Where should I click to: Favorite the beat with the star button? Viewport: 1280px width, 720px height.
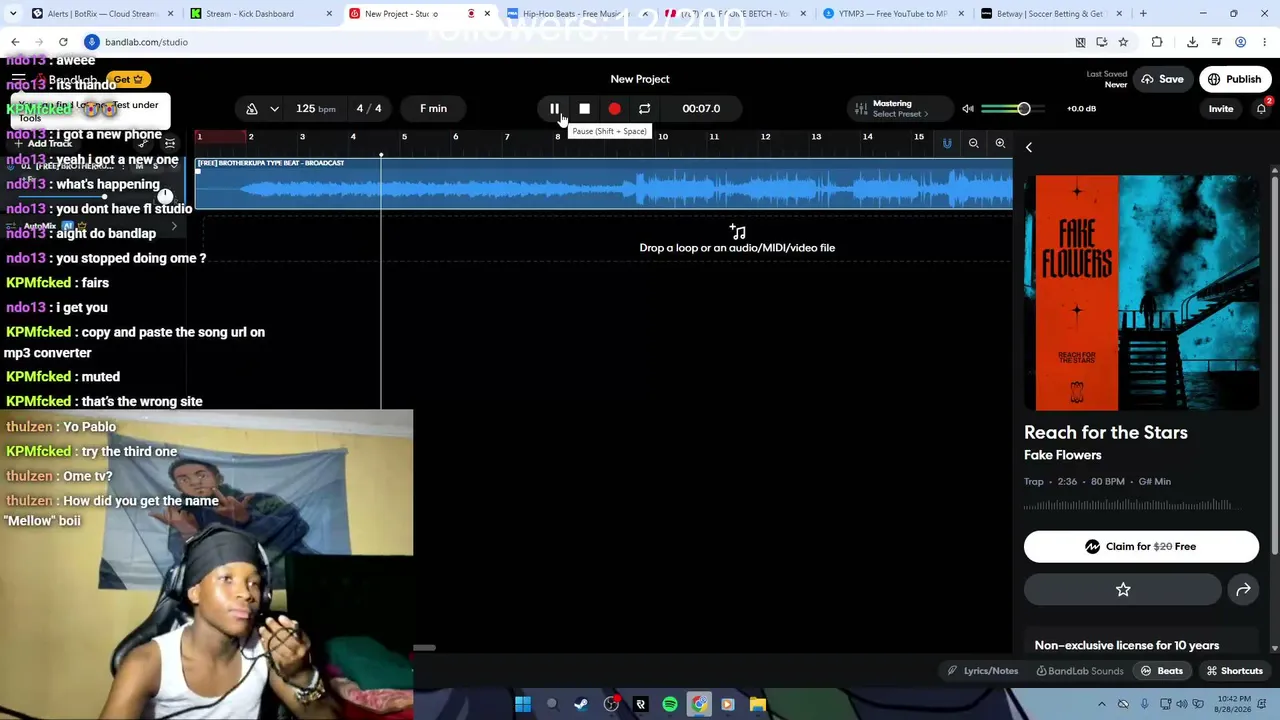(x=1123, y=590)
